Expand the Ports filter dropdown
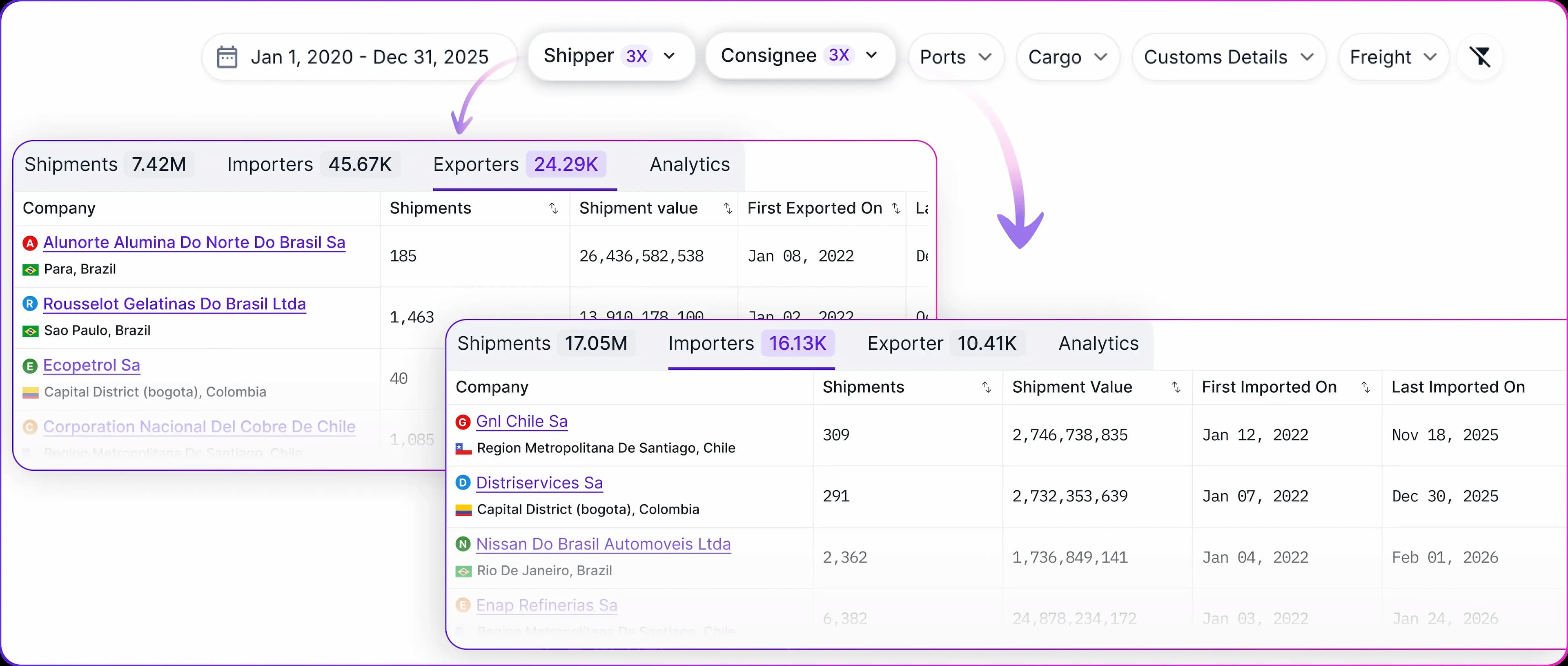 (955, 57)
